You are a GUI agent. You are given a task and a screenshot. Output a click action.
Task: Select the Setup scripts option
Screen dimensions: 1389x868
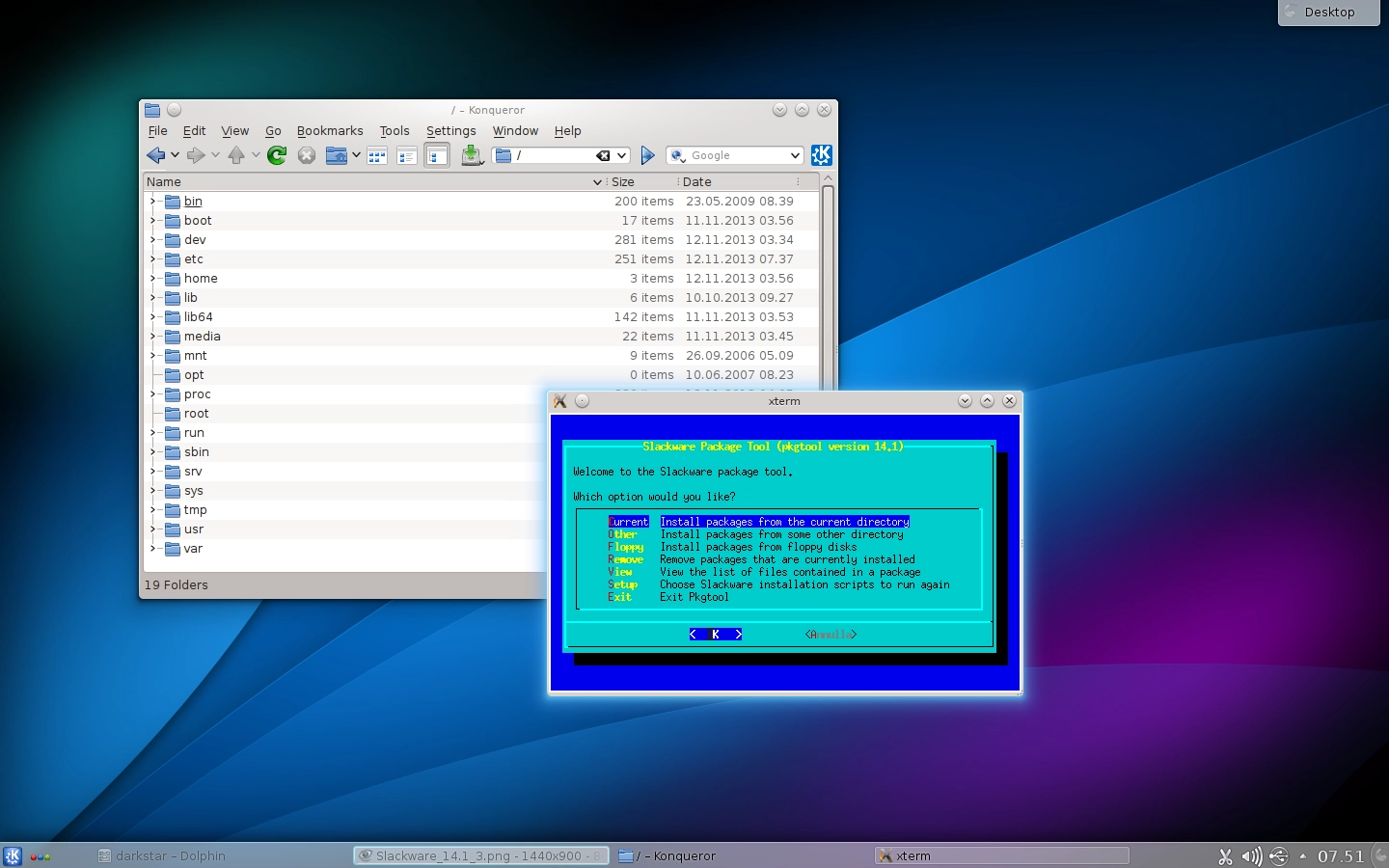pyautogui.click(x=622, y=584)
